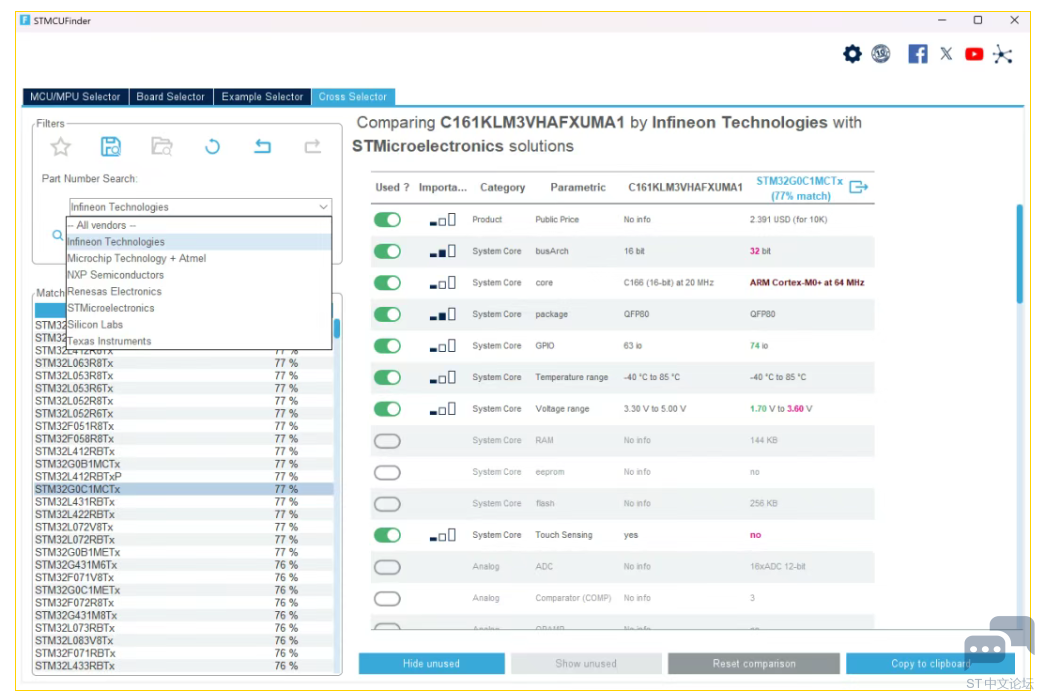This screenshot has width=1043, height=699.
Task: Disable the Touch Sensing parameter toggle
Action: [387, 535]
